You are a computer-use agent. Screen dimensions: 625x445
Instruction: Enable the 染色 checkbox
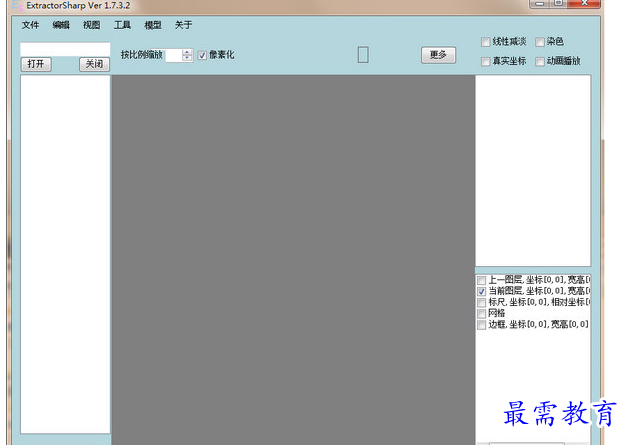540,42
